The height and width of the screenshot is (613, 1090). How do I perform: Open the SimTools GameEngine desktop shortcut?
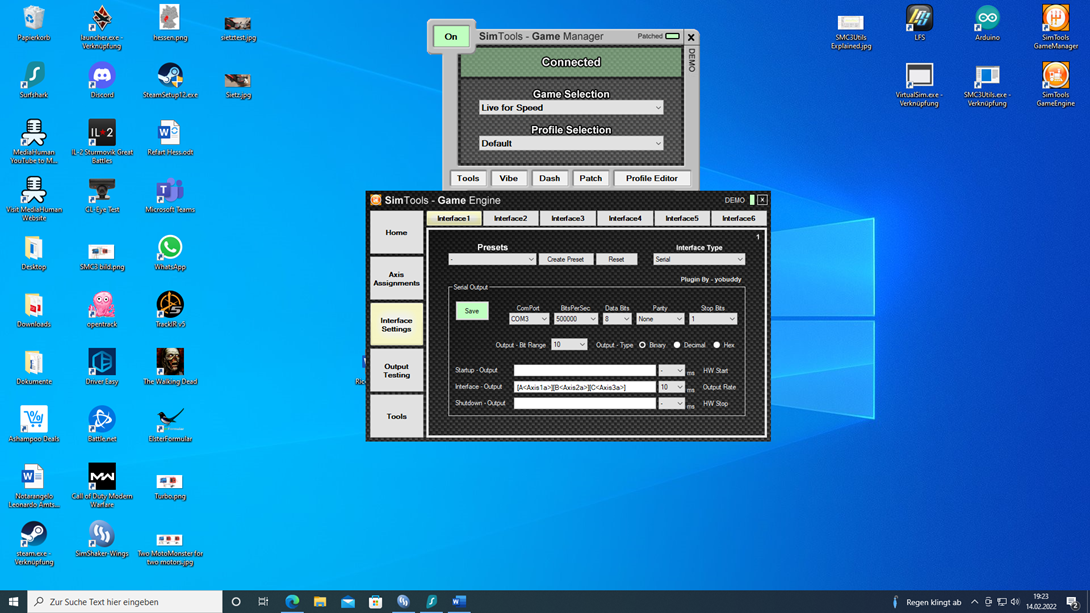tap(1055, 84)
